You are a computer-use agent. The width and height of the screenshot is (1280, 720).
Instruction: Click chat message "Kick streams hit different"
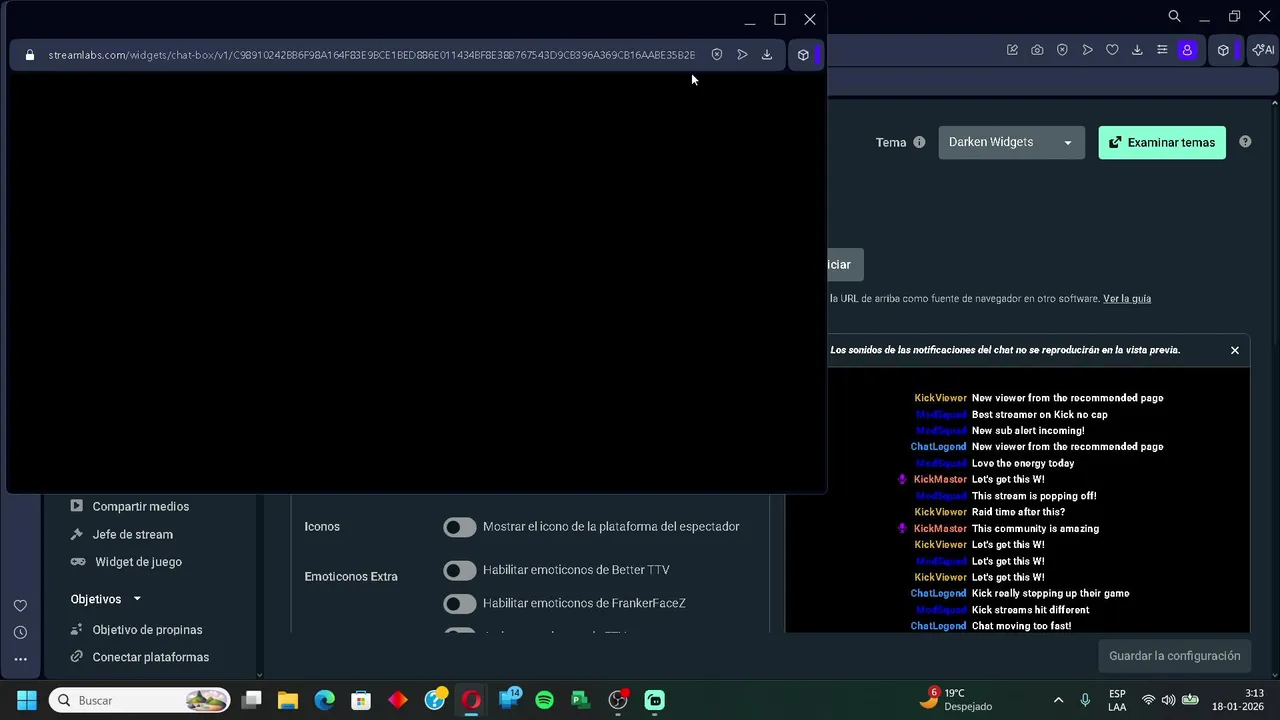point(1030,610)
